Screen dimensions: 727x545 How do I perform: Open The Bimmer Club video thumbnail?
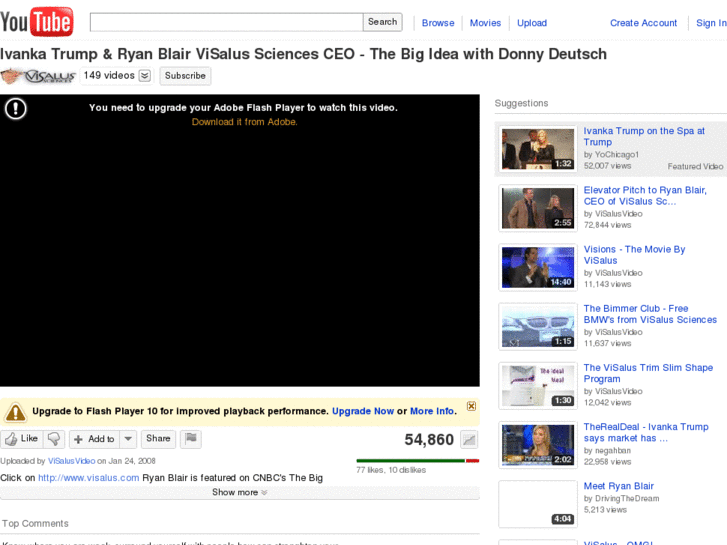pos(538,327)
